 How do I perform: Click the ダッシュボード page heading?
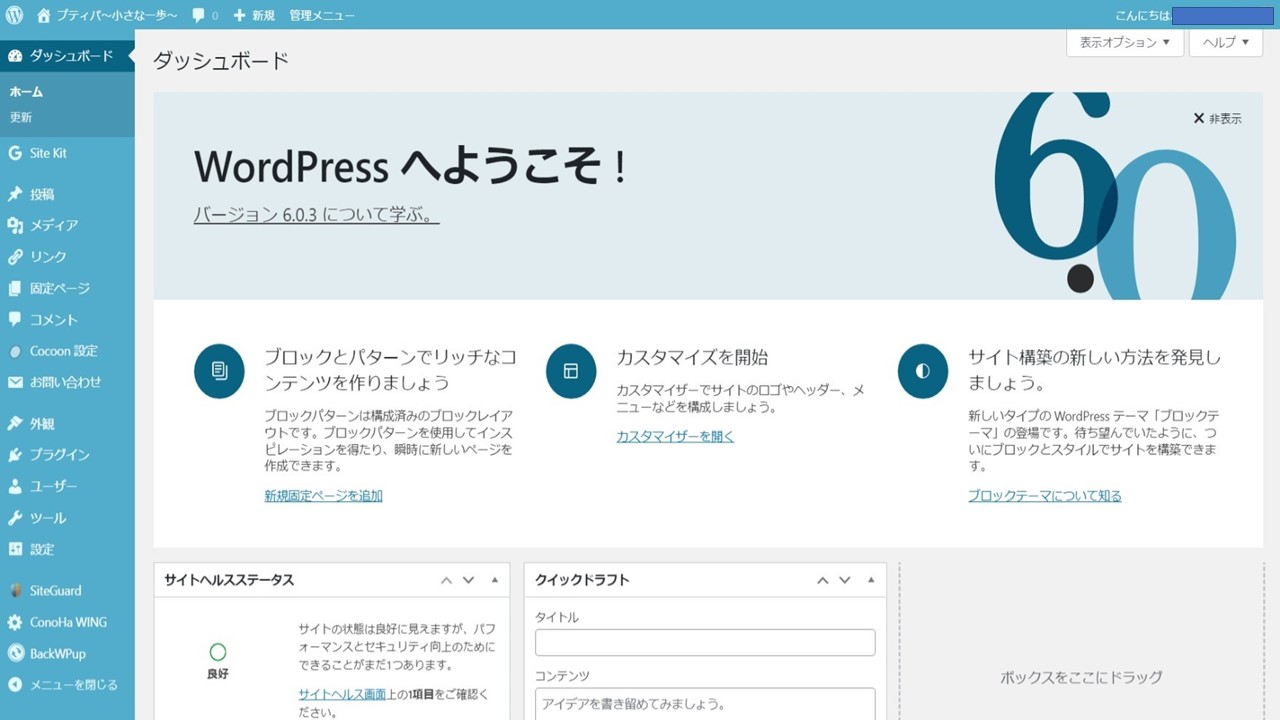[x=221, y=60]
